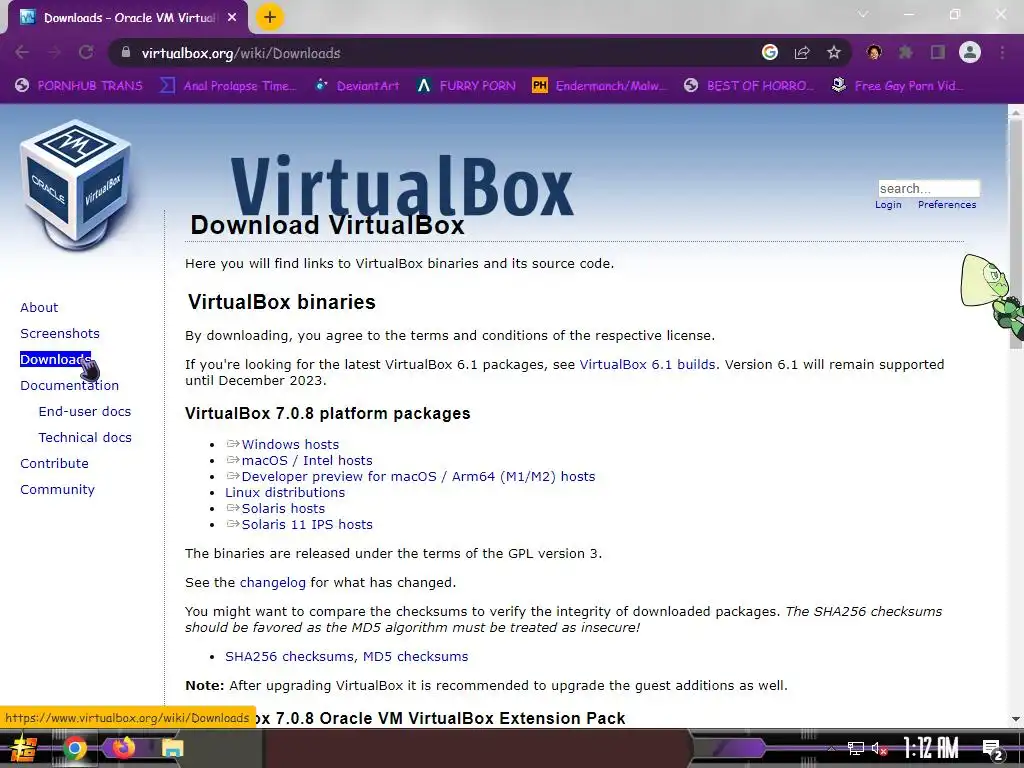Click the page scrollbar down arrow
1024x768 pixels.
1016,719
